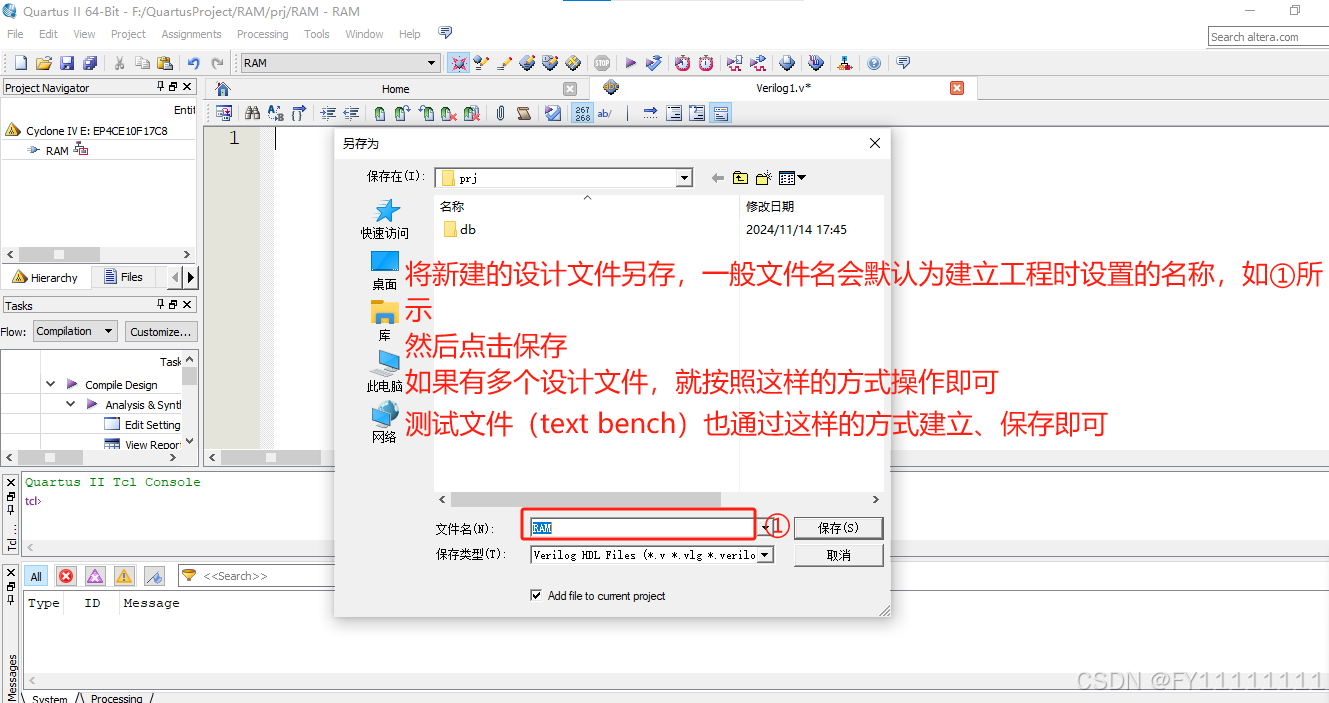Select Quick Access (快速访问) in dialog sidebar
The image size is (1329, 703).
click(385, 219)
